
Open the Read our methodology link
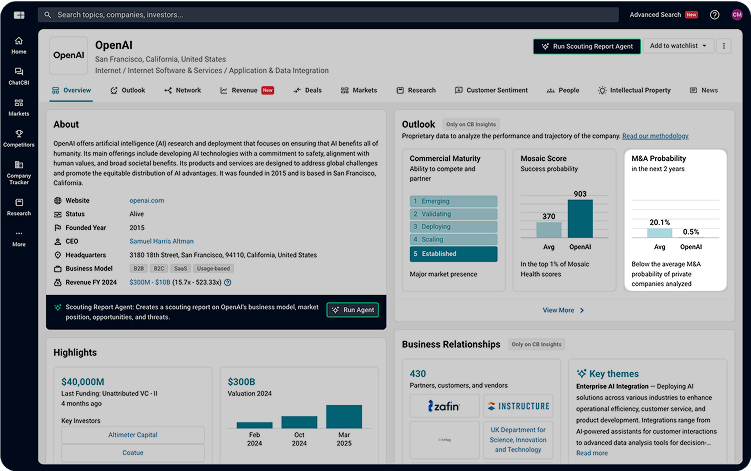pyautogui.click(x=655, y=136)
